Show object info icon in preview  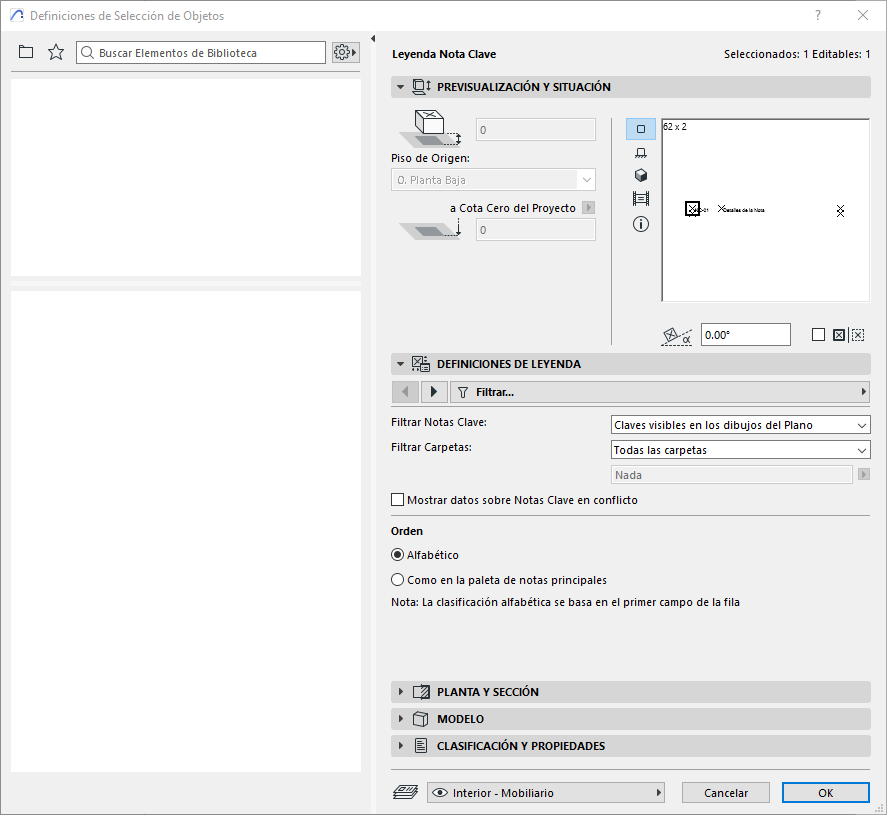[641, 224]
